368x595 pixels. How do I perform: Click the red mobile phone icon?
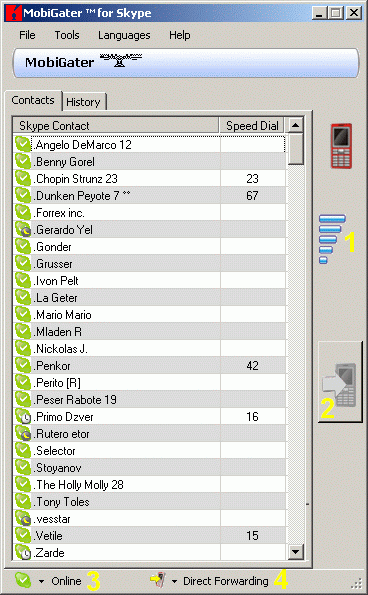(x=341, y=146)
